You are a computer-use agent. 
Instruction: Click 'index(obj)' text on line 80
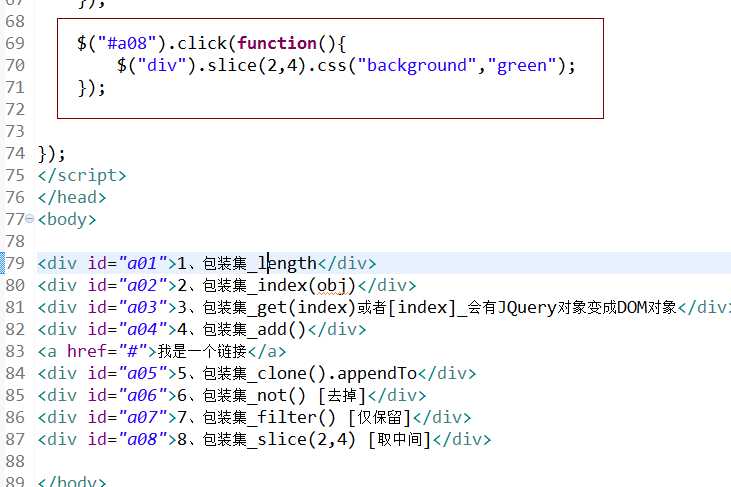click(x=307, y=285)
